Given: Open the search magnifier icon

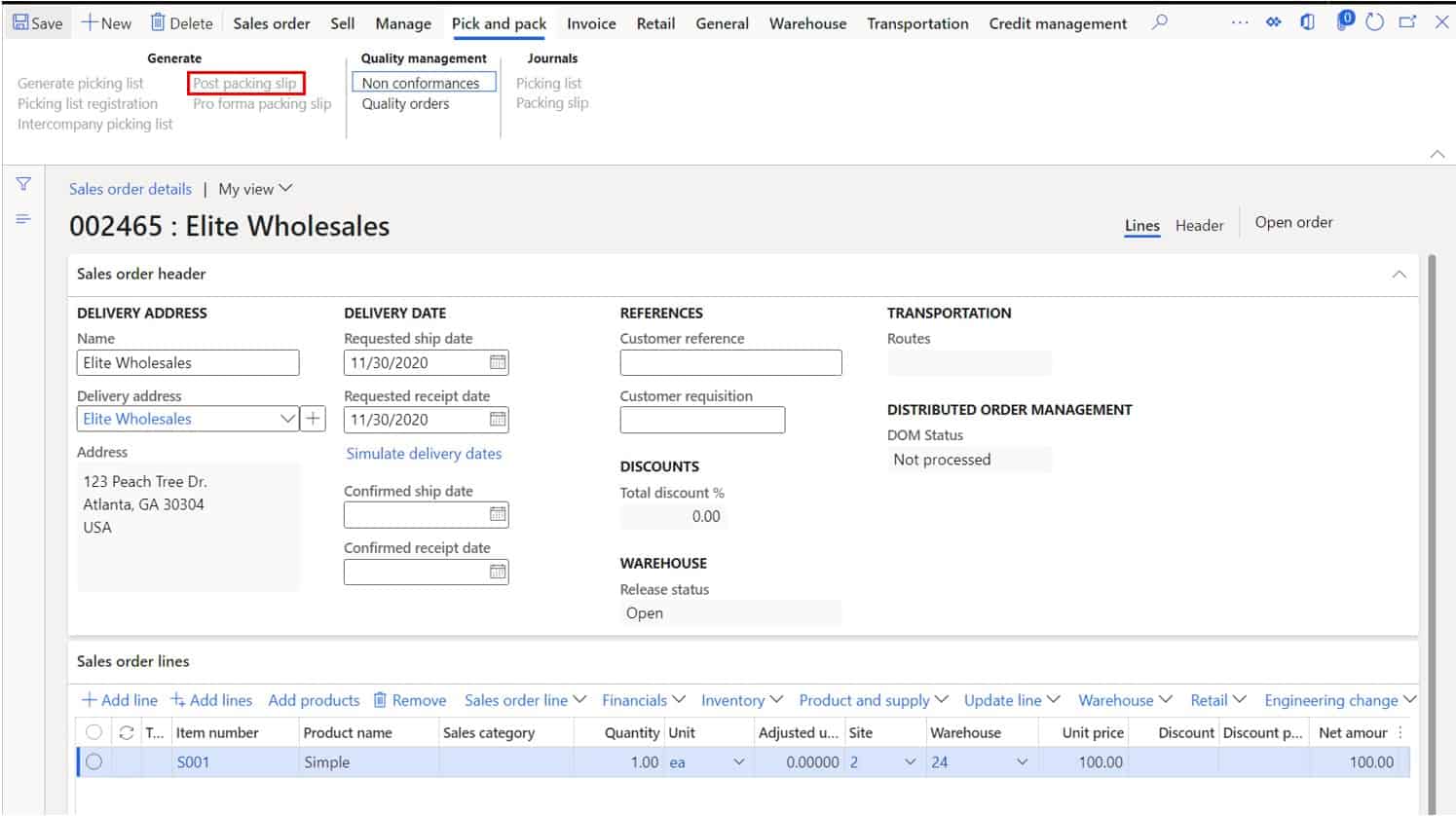Looking at the screenshot, I should tap(1158, 22).
